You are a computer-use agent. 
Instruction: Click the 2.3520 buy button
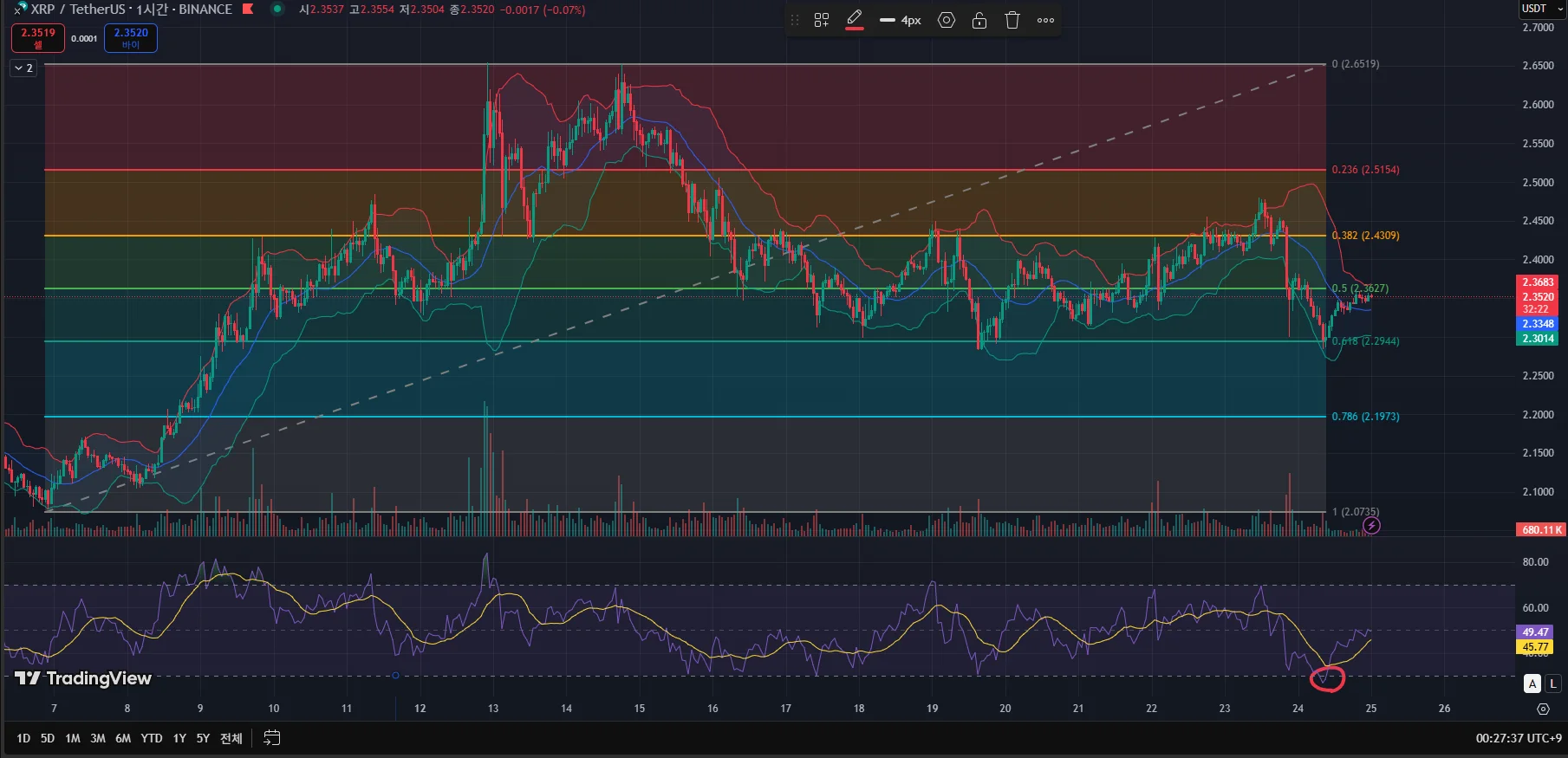pyautogui.click(x=131, y=38)
